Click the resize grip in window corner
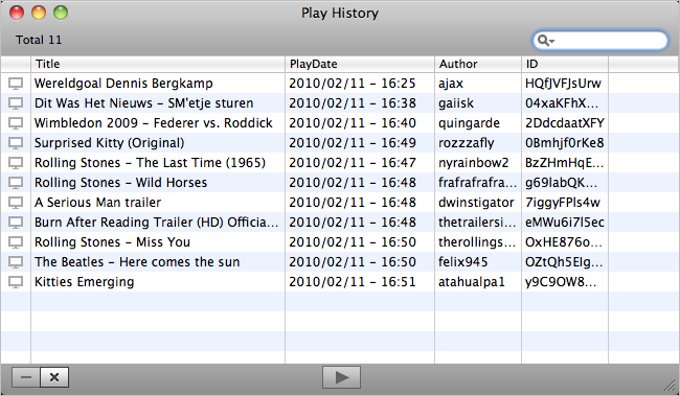Screen dimensions: 680x396 coord(670,386)
